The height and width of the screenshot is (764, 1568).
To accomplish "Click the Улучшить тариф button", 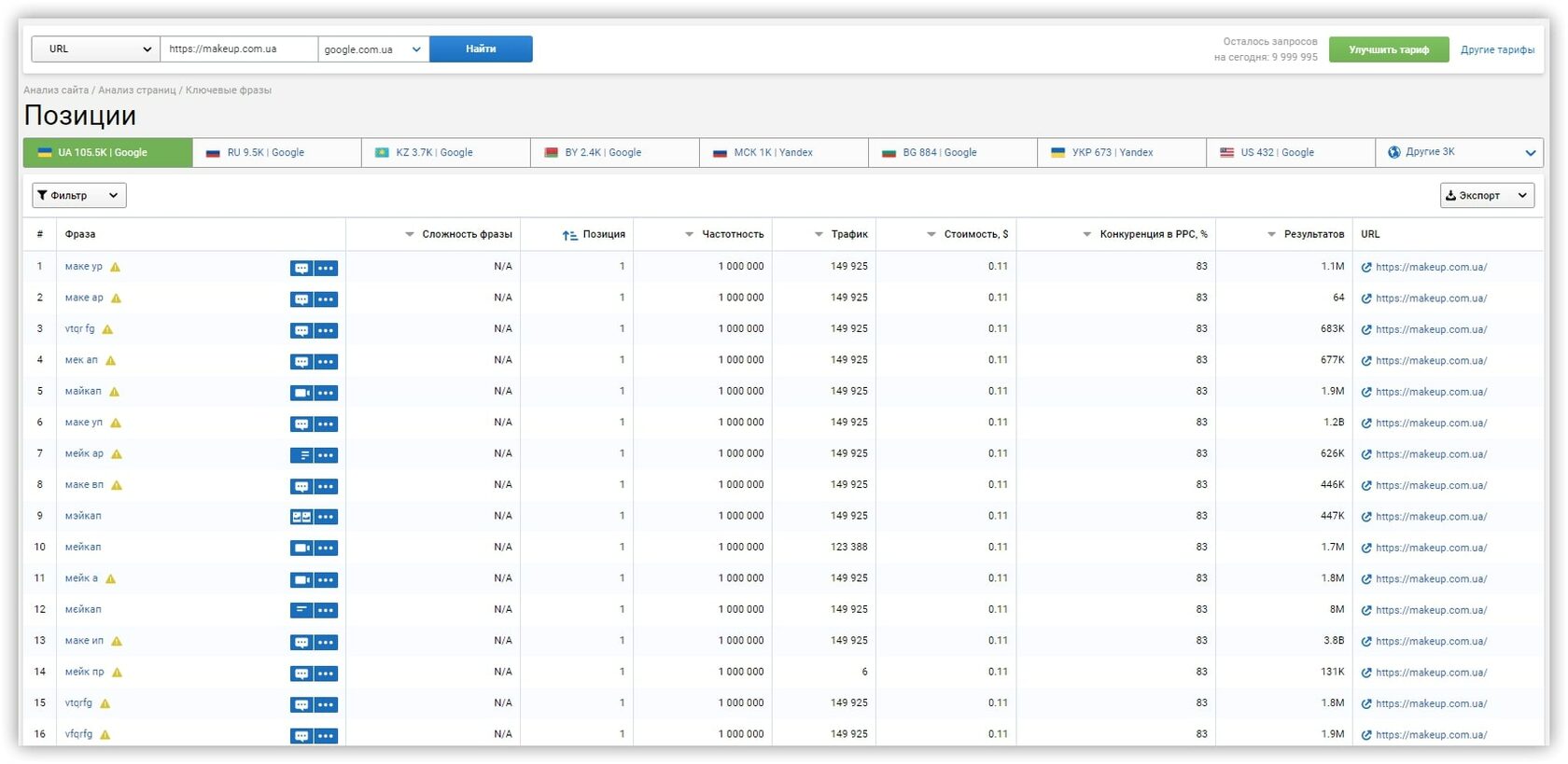I will (x=1389, y=50).
